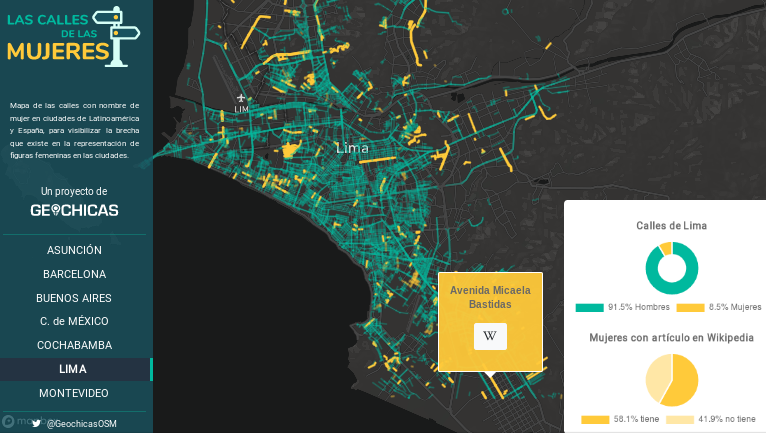The height and width of the screenshot is (433, 766).
Task: Open the C. de México map
Action: click(x=74, y=321)
